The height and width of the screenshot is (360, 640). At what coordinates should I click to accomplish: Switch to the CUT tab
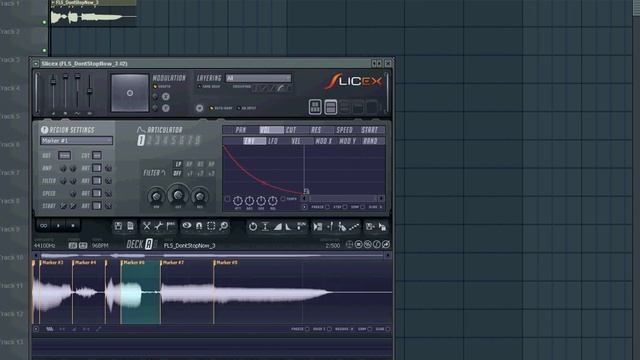click(291, 130)
